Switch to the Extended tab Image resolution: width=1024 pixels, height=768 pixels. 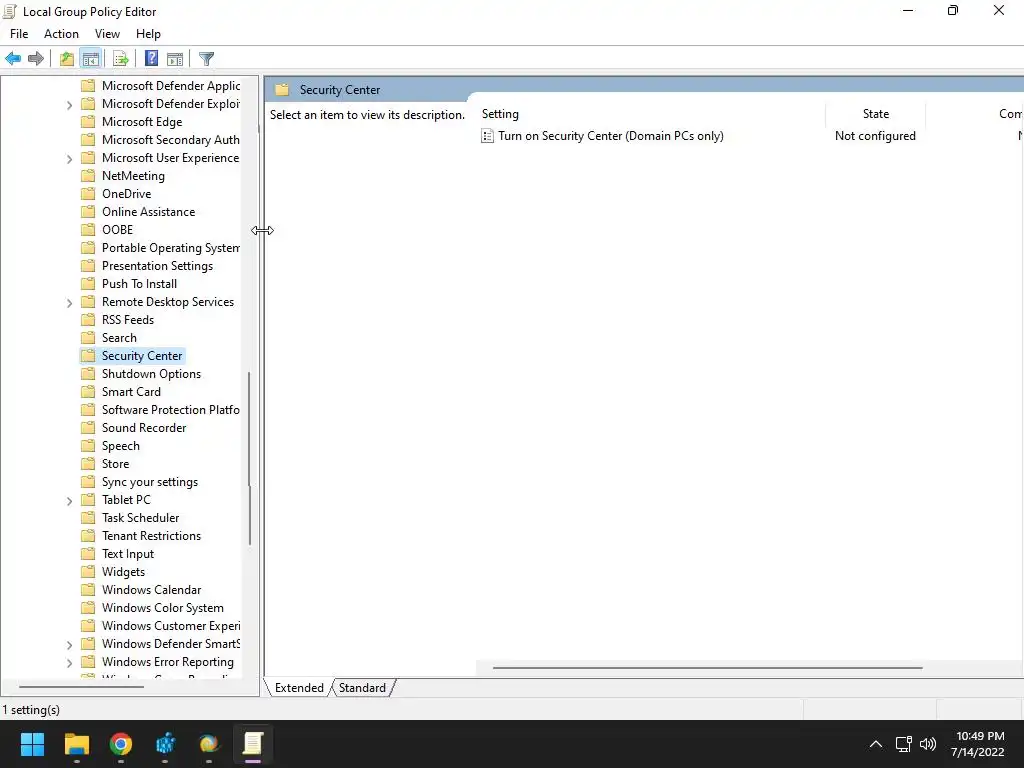click(299, 688)
